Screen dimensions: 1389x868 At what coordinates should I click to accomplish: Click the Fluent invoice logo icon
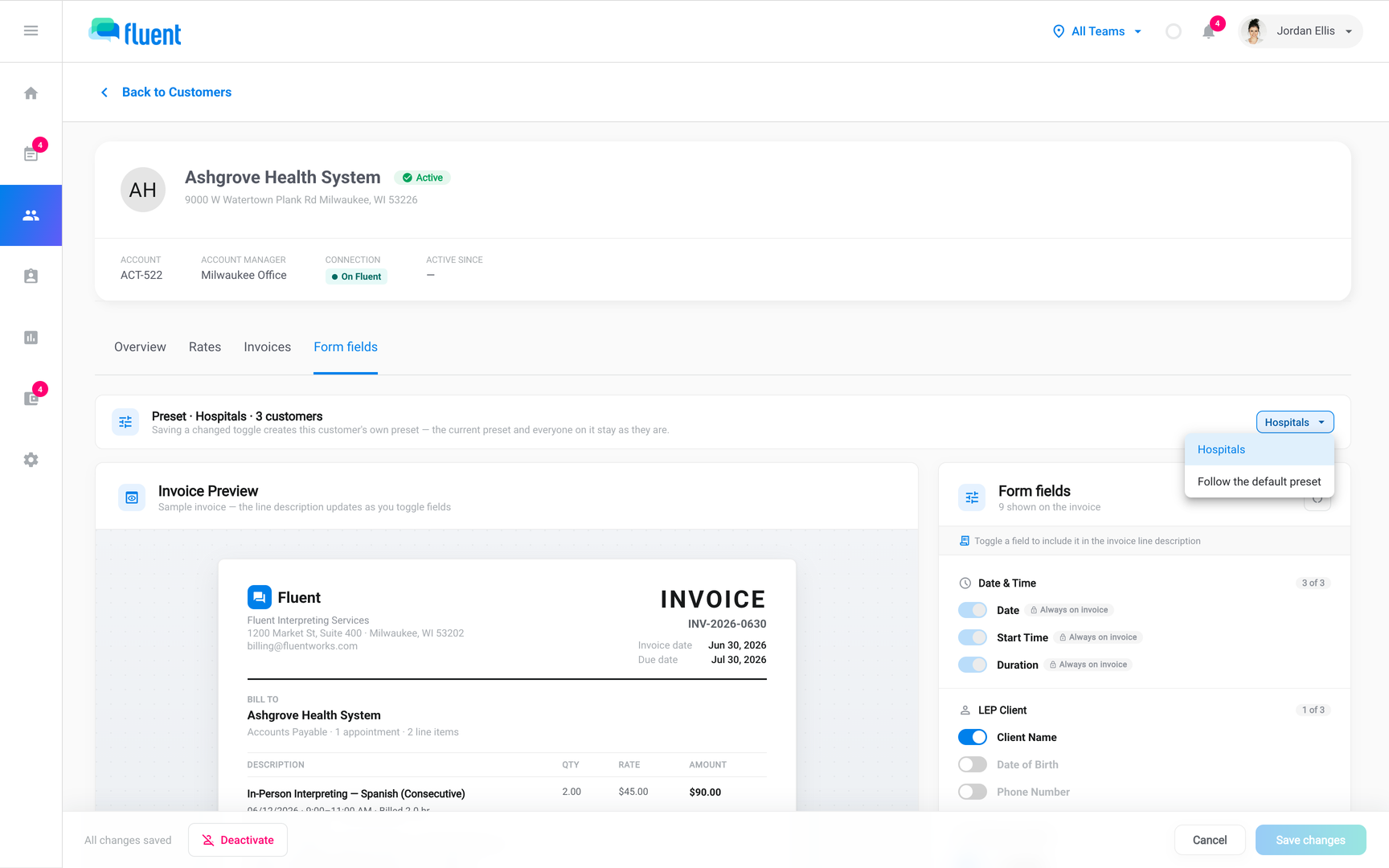pos(259,597)
